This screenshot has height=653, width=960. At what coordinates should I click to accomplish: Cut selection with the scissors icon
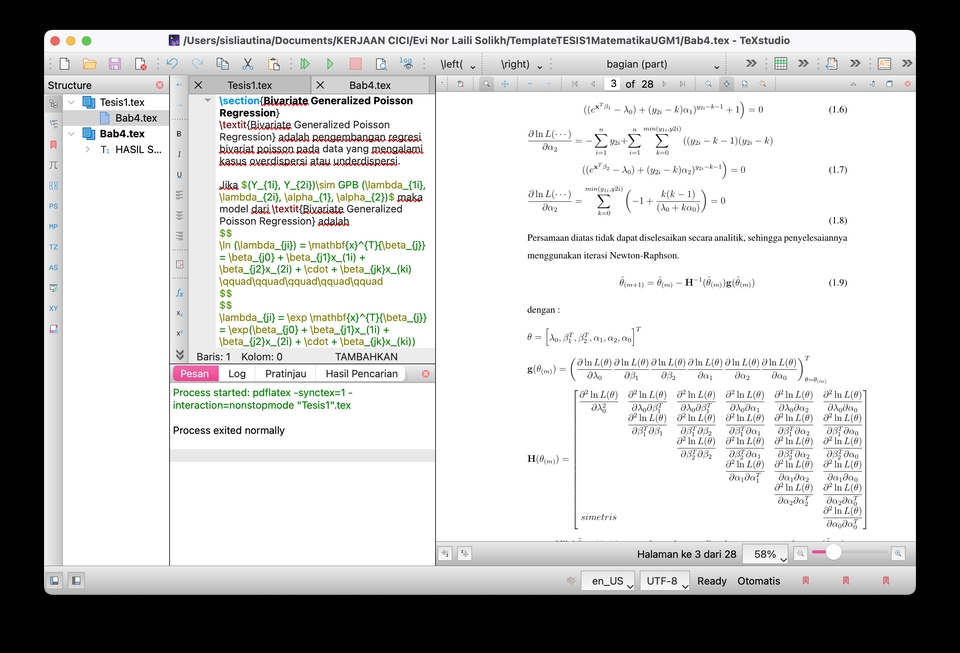coord(247,64)
